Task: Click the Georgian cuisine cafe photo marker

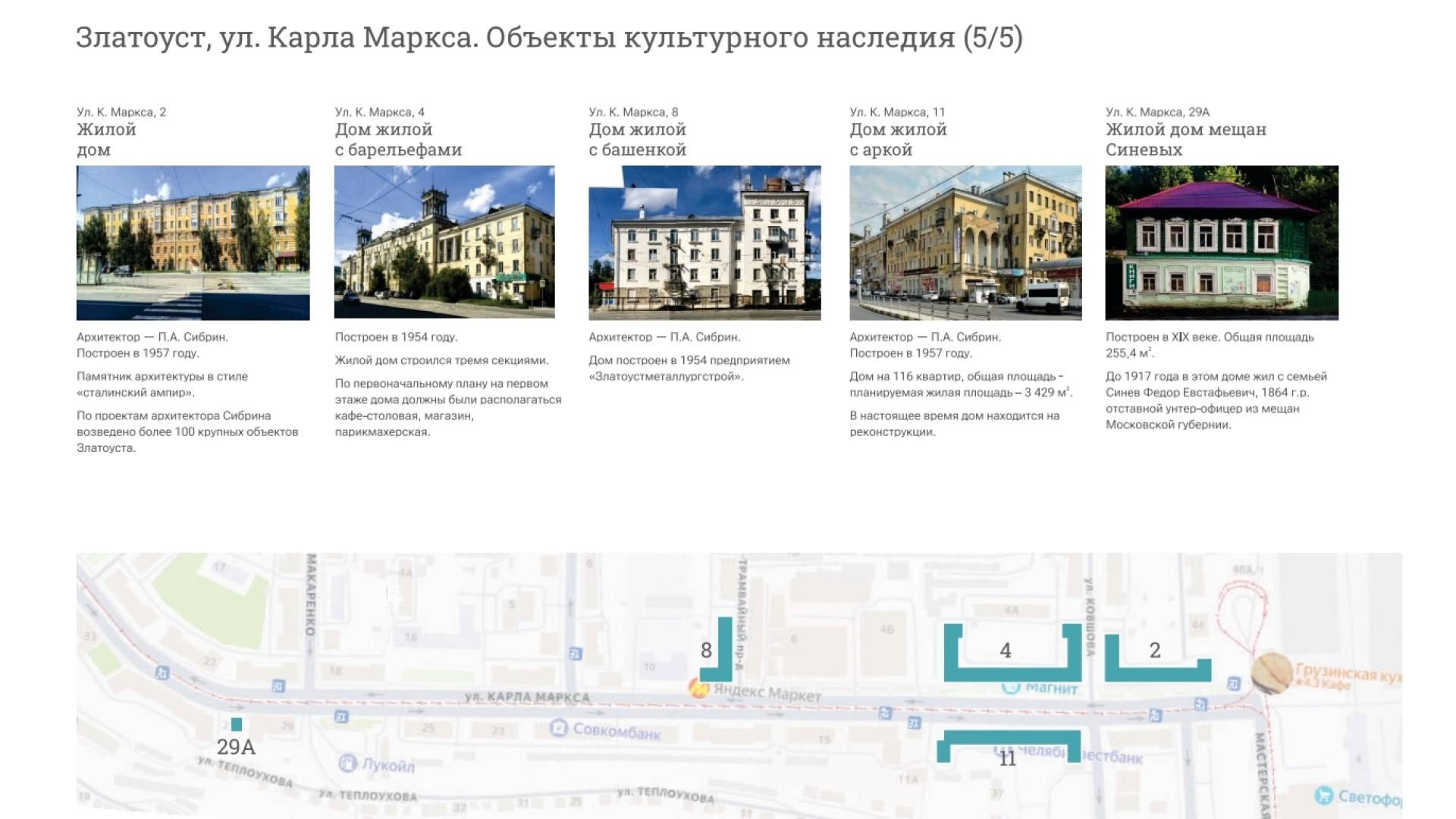Action: [1271, 672]
